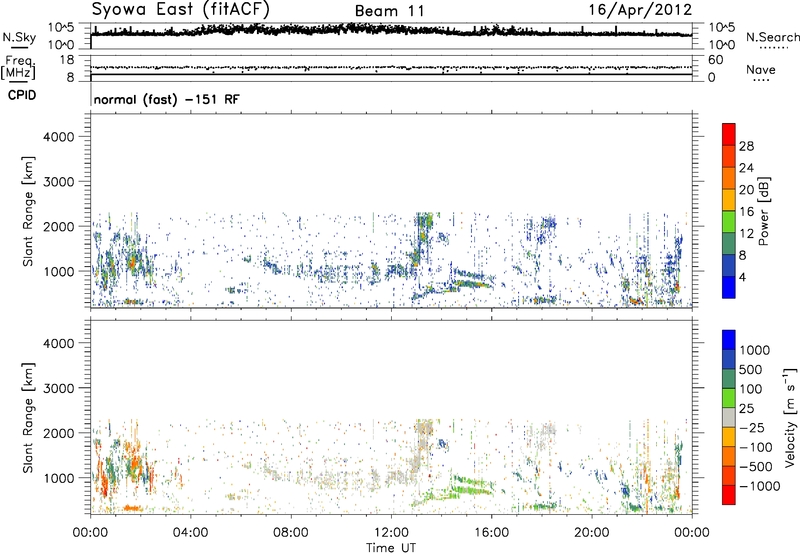Click the '-25' value on Velocity color bar

coord(754,428)
